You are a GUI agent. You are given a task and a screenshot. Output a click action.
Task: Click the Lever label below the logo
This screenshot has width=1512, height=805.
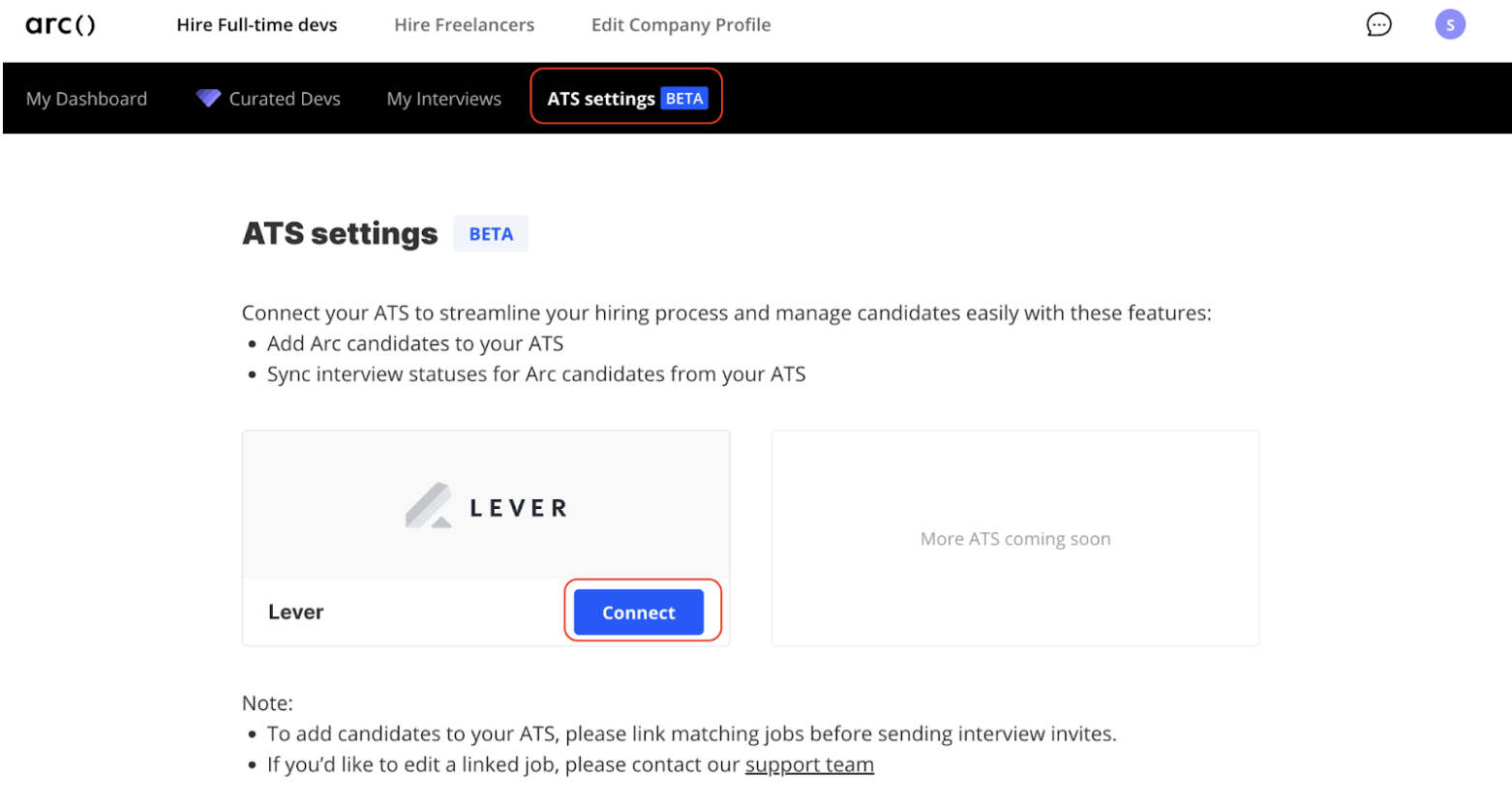(x=294, y=611)
